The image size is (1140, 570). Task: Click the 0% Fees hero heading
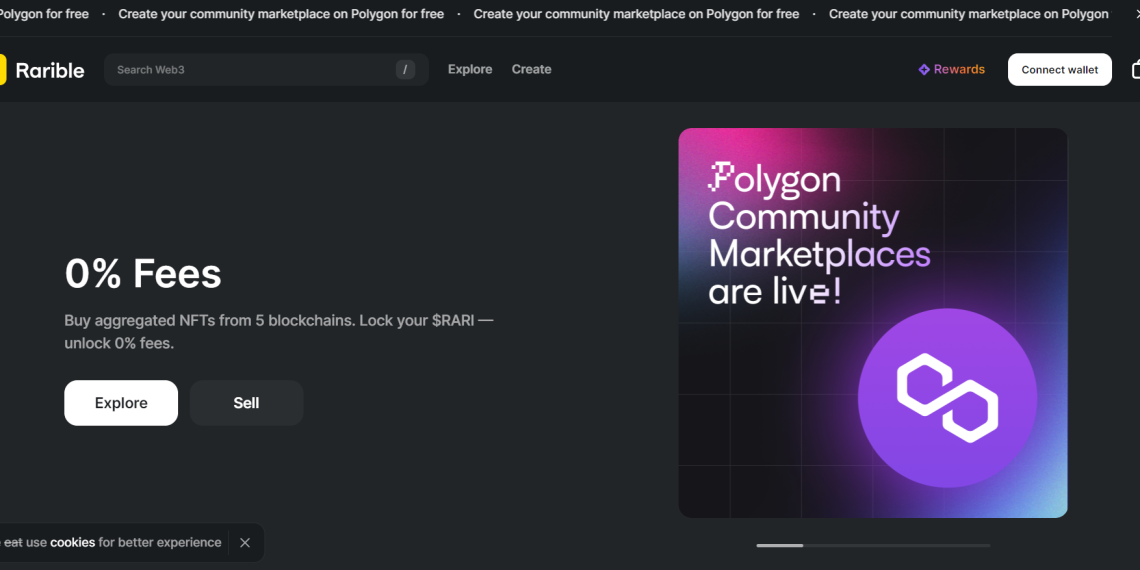coord(143,273)
